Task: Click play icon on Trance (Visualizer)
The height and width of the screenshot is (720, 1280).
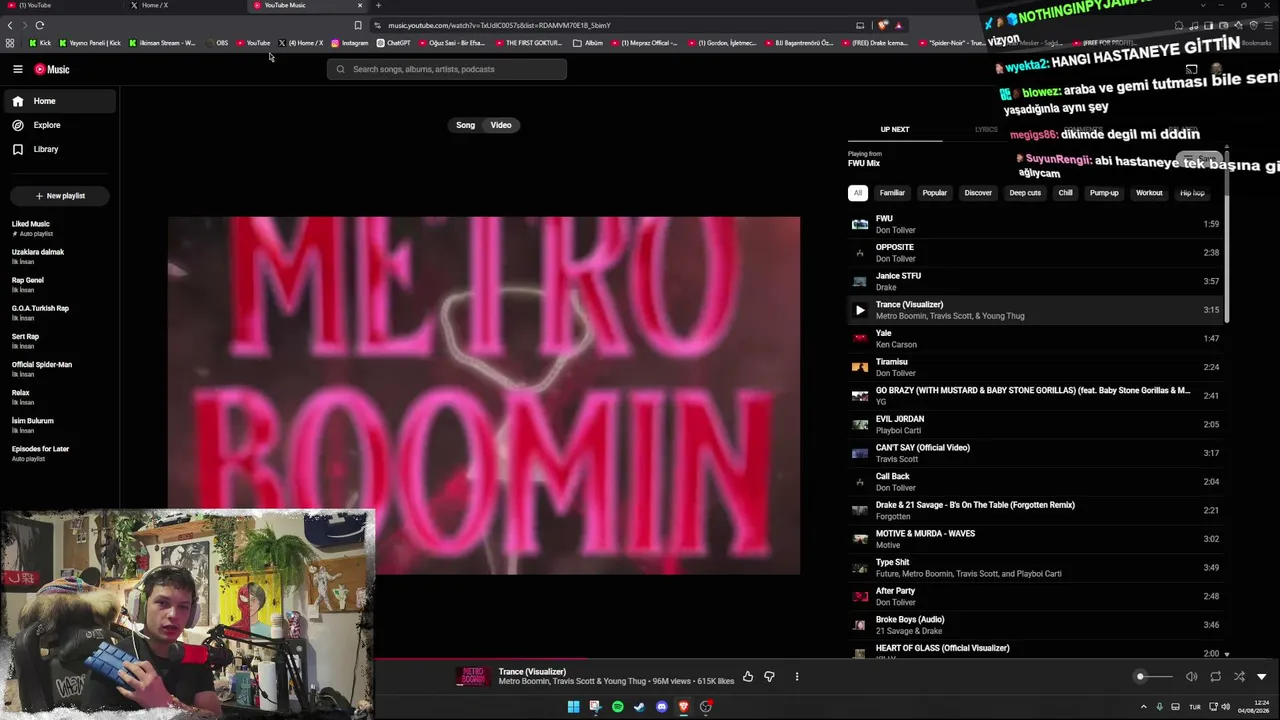Action: tap(860, 310)
